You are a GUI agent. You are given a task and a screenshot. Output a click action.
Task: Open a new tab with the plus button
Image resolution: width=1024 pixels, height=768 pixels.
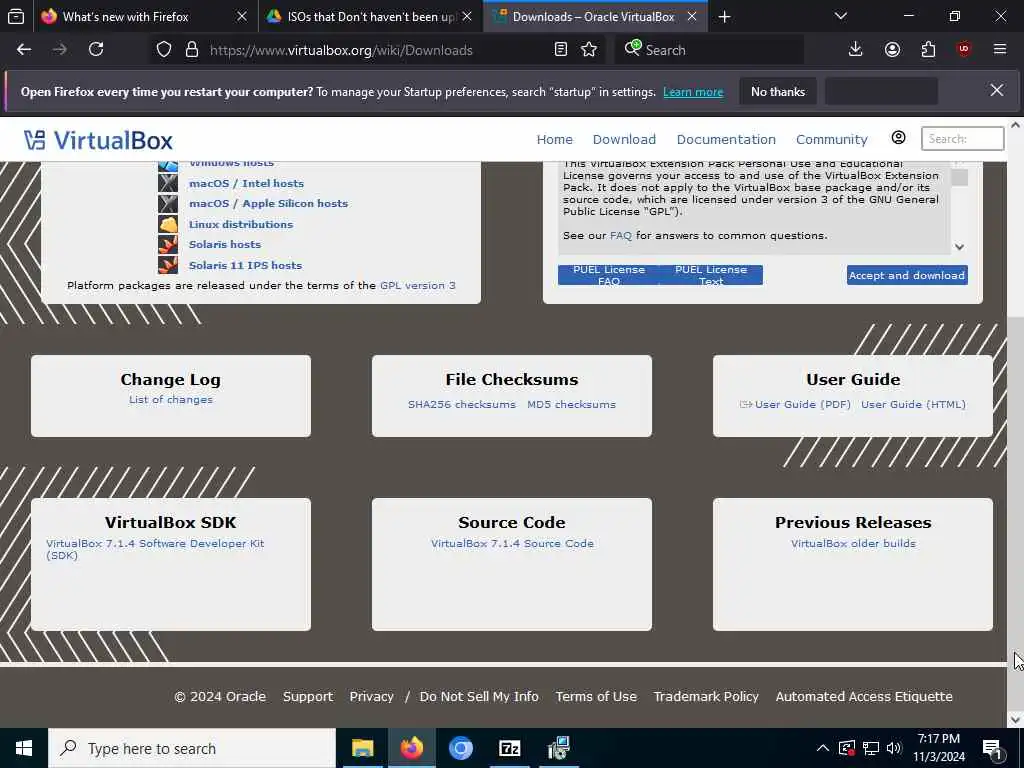724,17
